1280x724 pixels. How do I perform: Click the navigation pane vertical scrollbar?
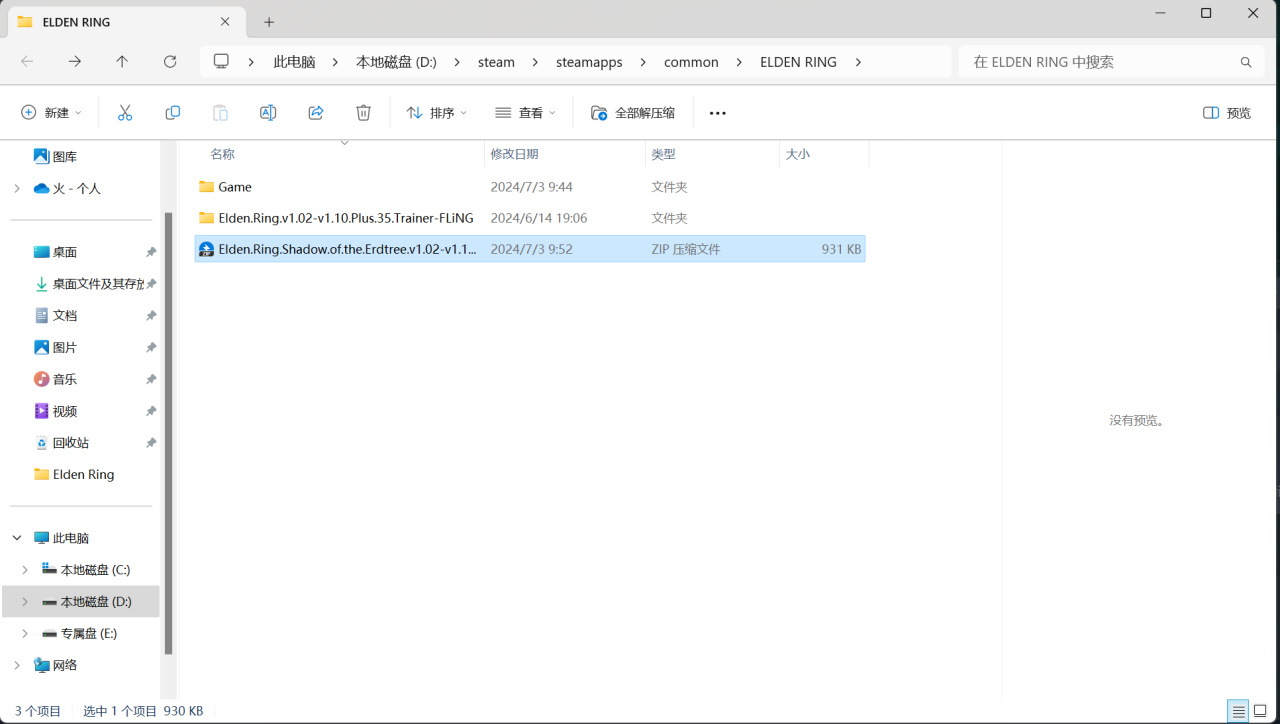[168, 432]
